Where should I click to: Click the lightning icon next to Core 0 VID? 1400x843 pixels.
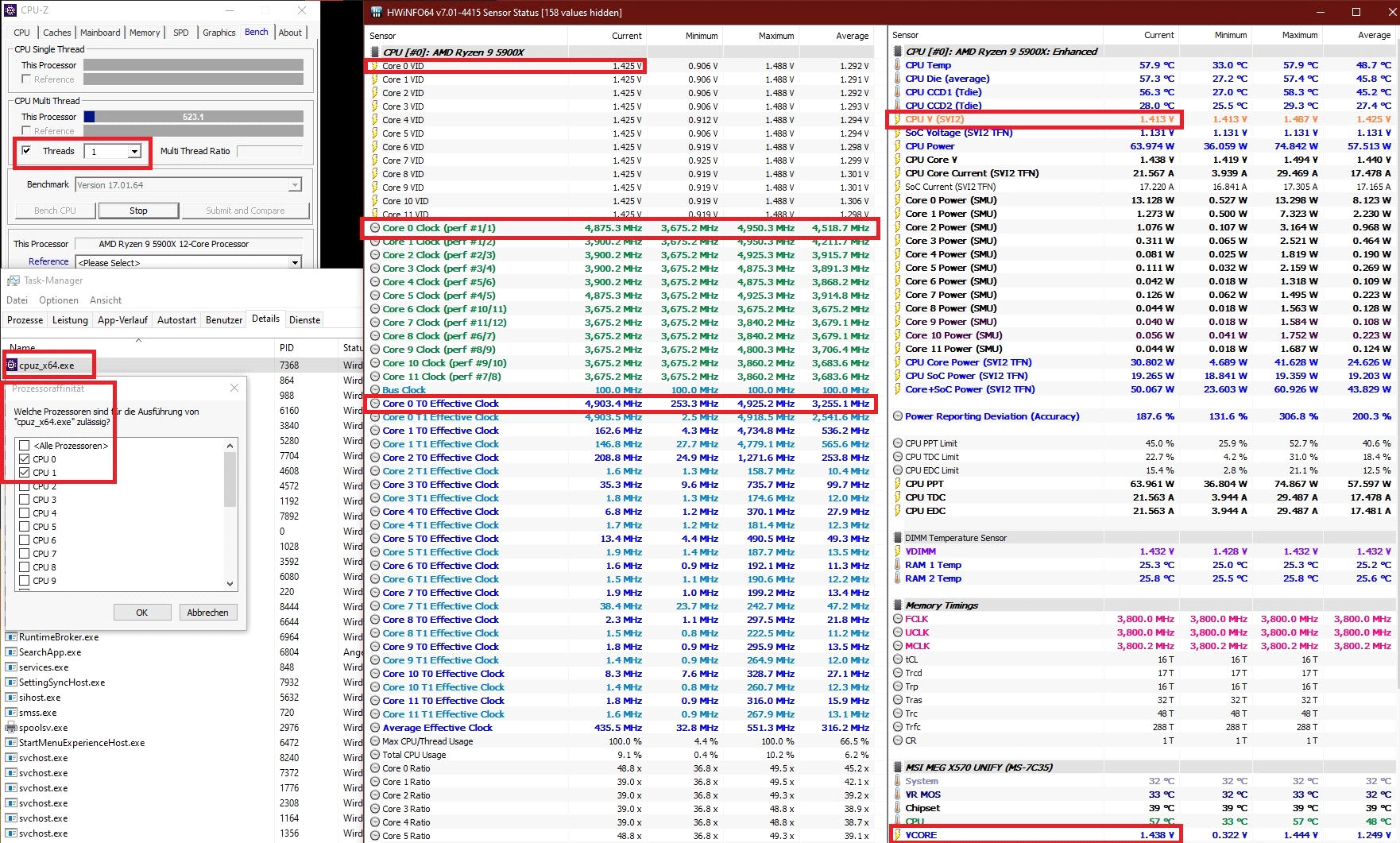375,66
